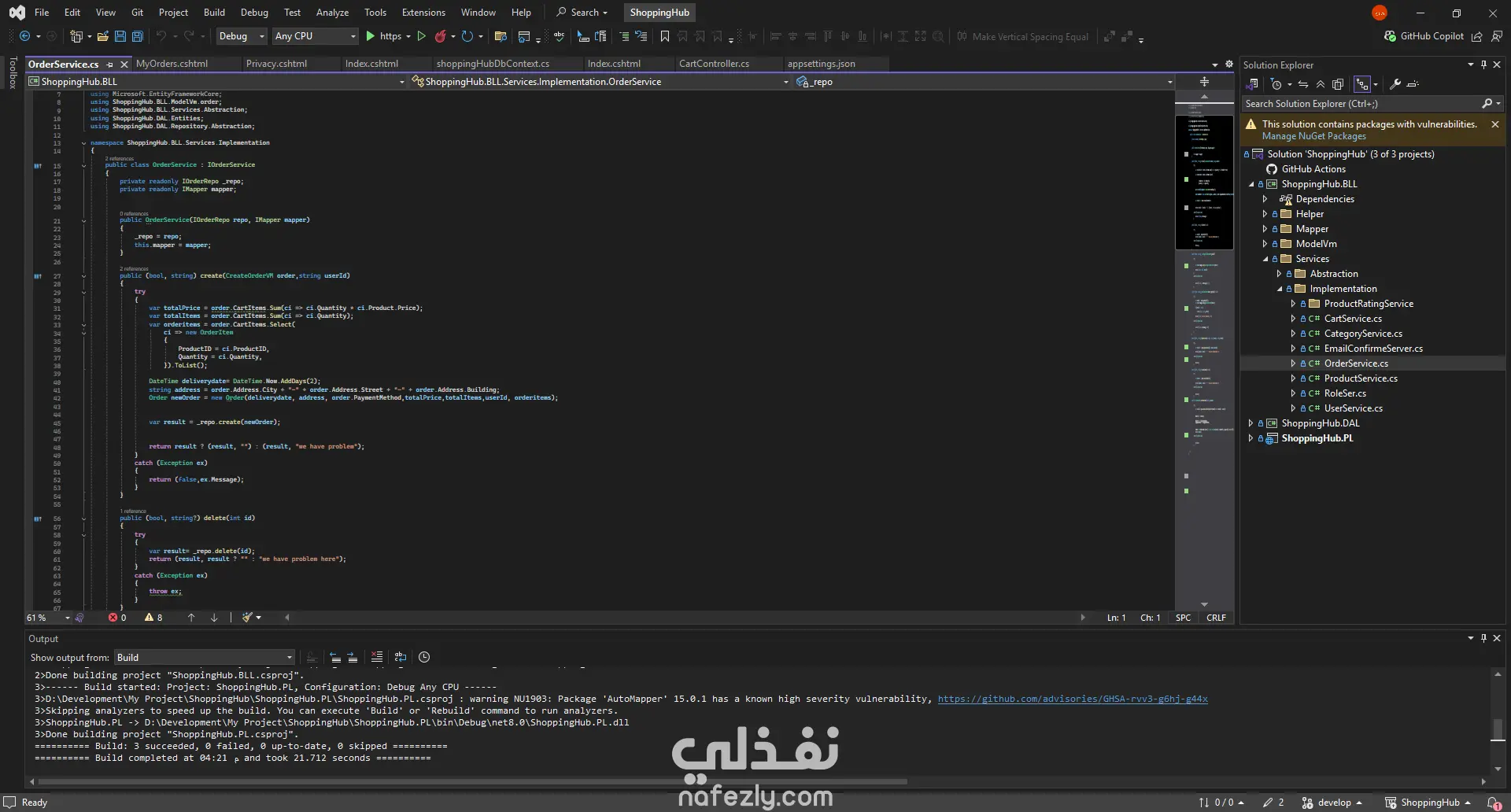Viewport: 1511px width, 812px height.
Task: Click Show All Files icon in Solution Explorer
Action: (x=1338, y=84)
